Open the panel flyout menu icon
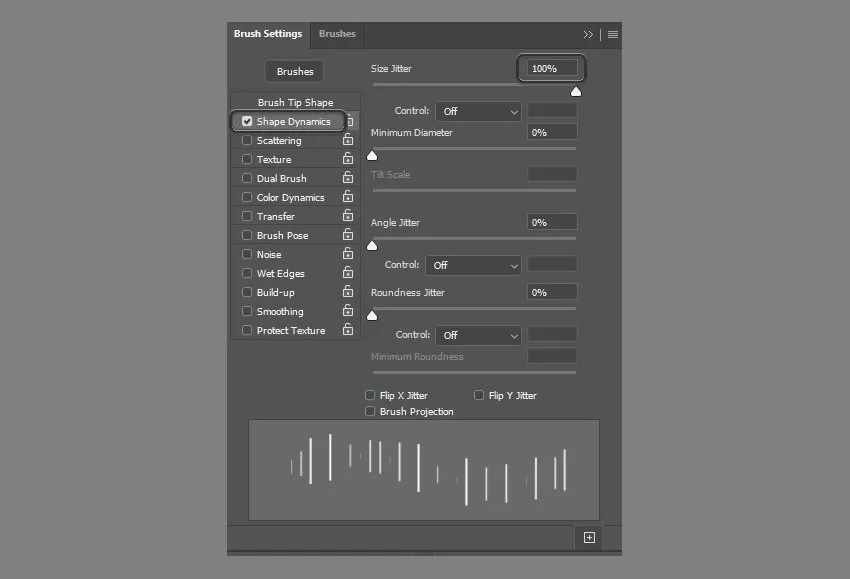Screen dimensions: 850x579 pos(613,34)
